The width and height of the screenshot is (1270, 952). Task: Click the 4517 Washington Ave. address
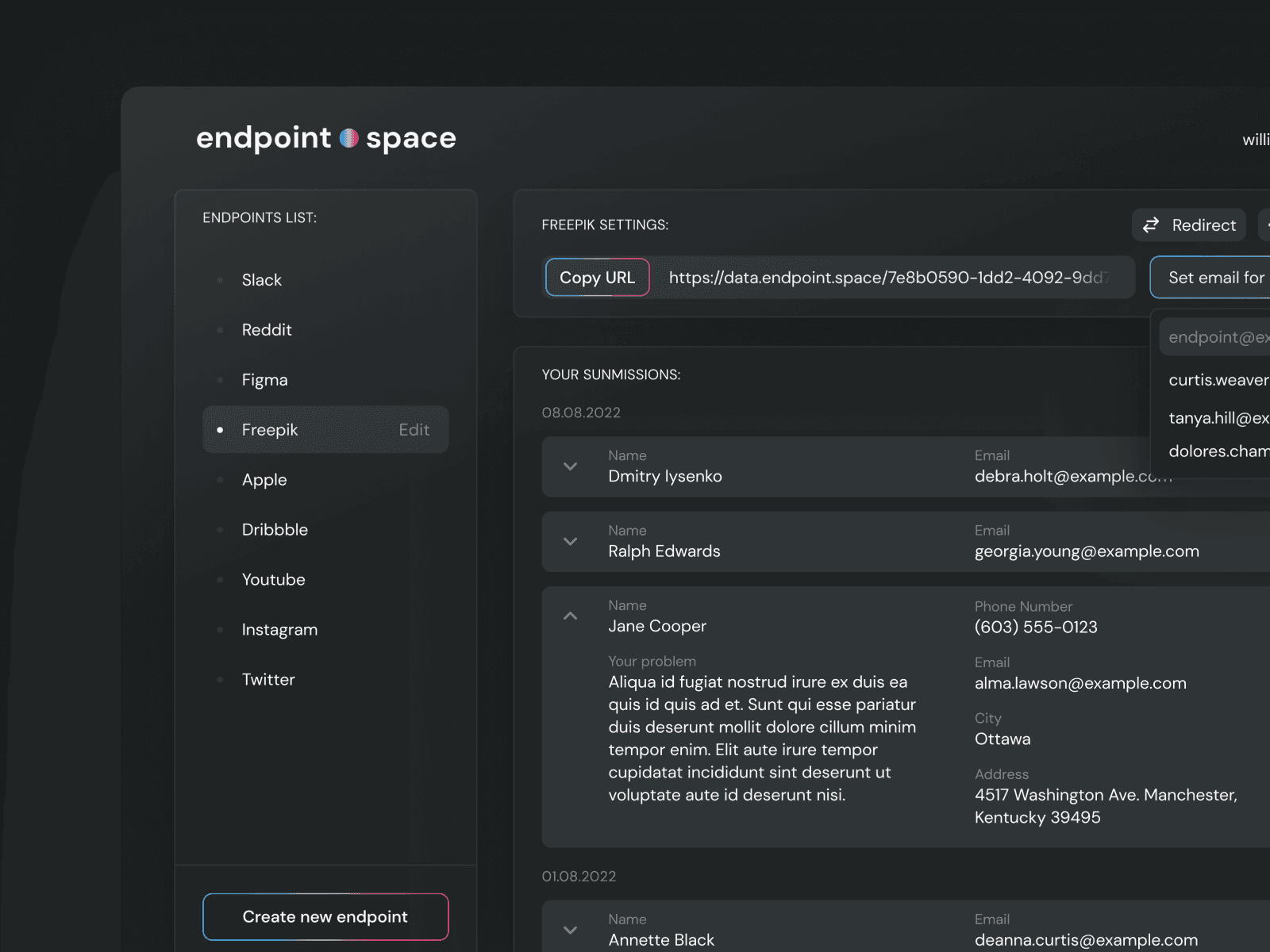point(1106,806)
